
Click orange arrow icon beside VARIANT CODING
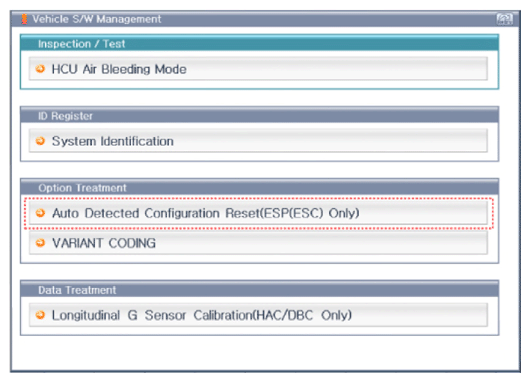pos(40,243)
